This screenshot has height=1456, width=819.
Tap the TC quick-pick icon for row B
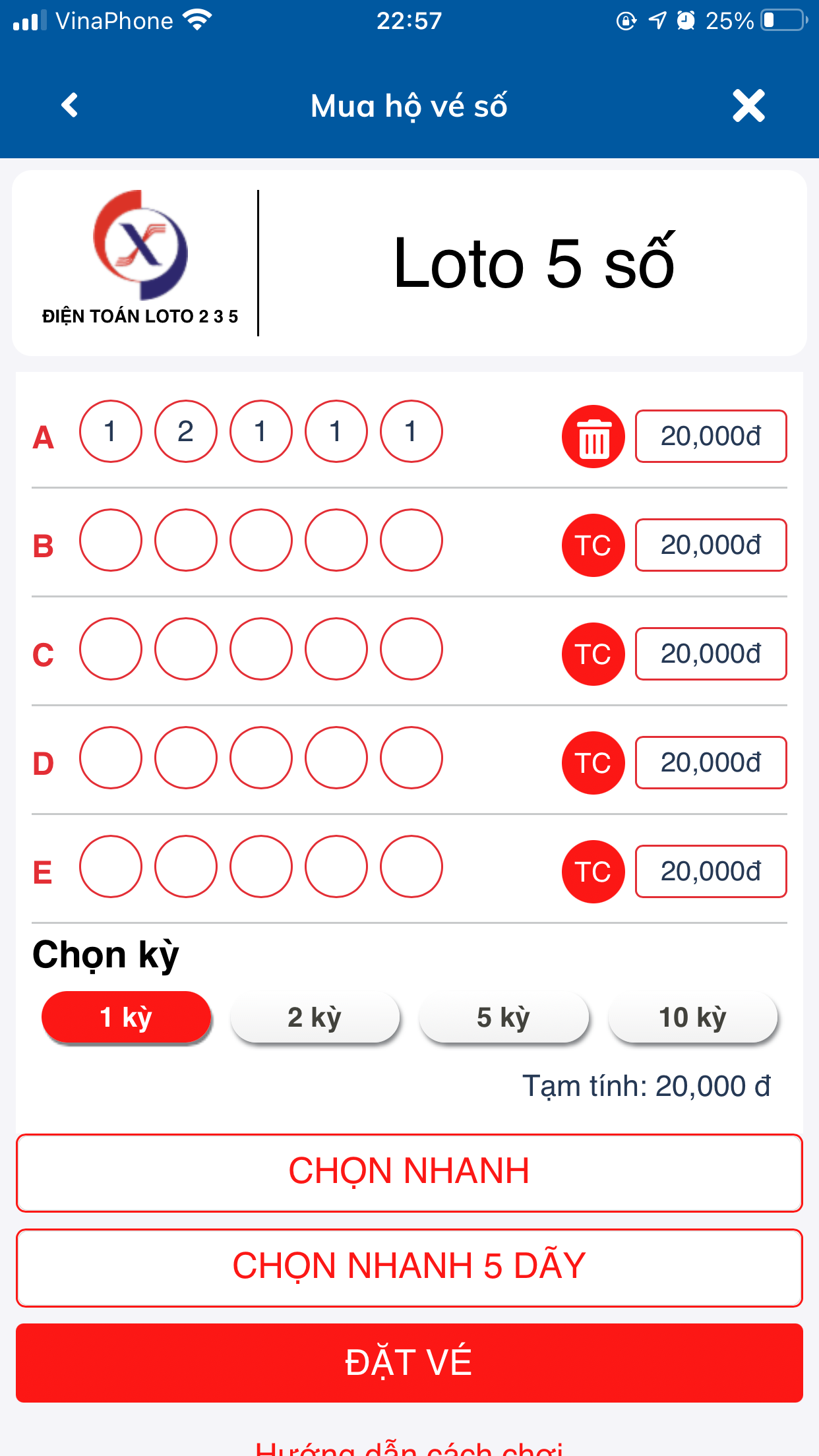coord(593,545)
